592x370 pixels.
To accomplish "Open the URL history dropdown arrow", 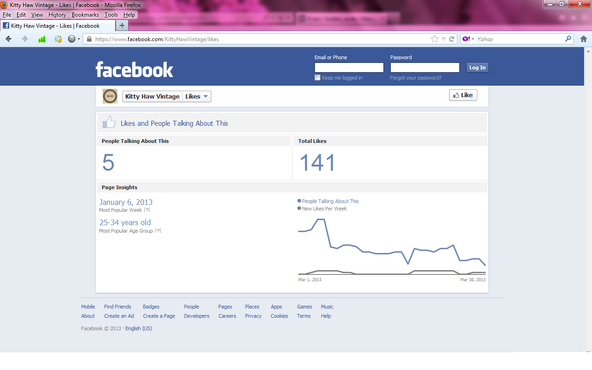I will (x=444, y=39).
